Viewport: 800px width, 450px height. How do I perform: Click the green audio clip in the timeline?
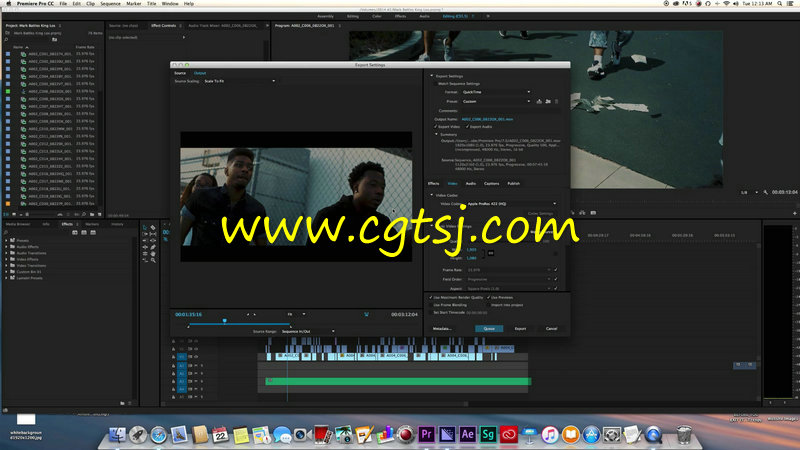point(398,381)
